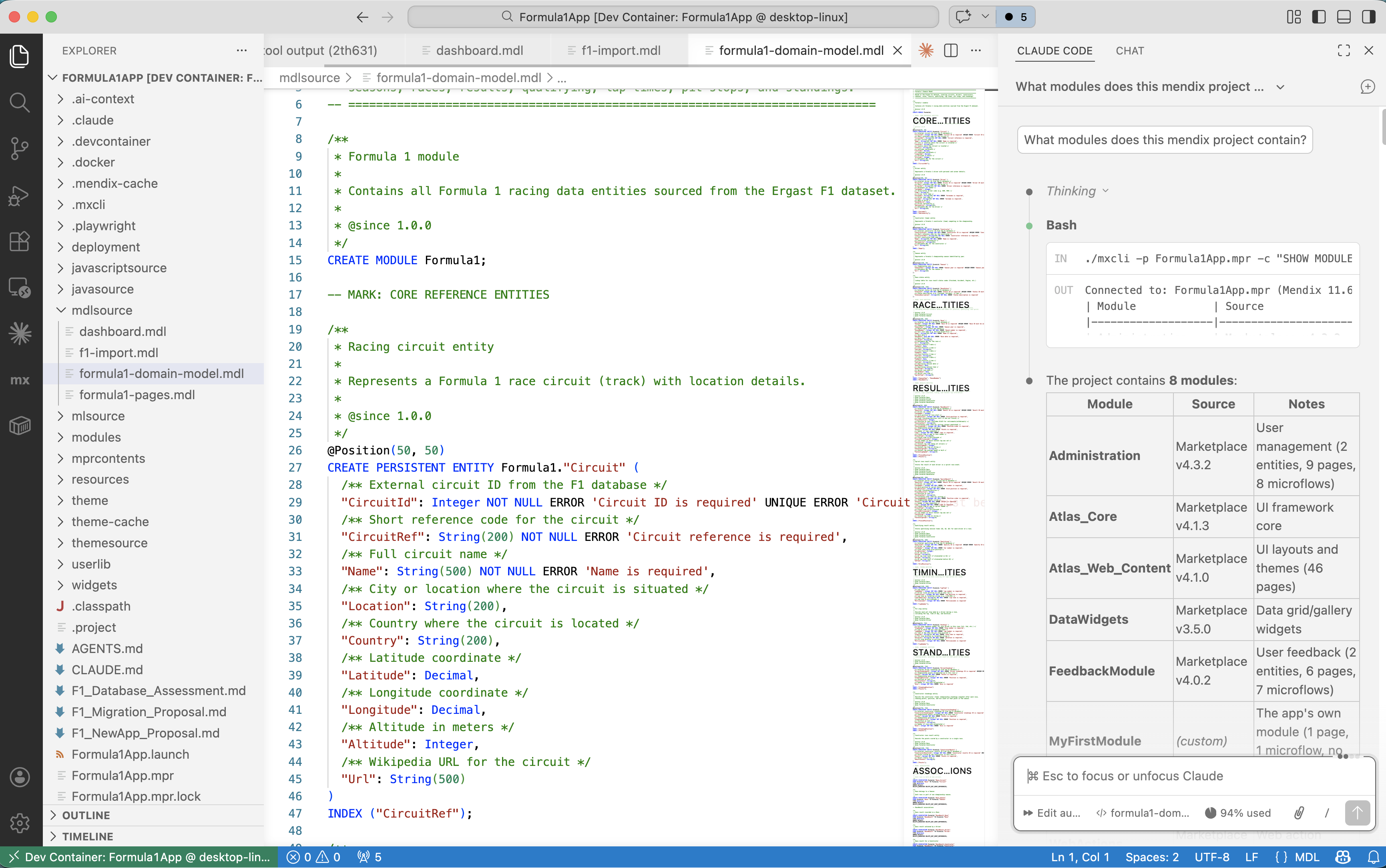Click the Claude Code starburst icon in editor toolbar
The image size is (1386, 868).
coord(925,50)
